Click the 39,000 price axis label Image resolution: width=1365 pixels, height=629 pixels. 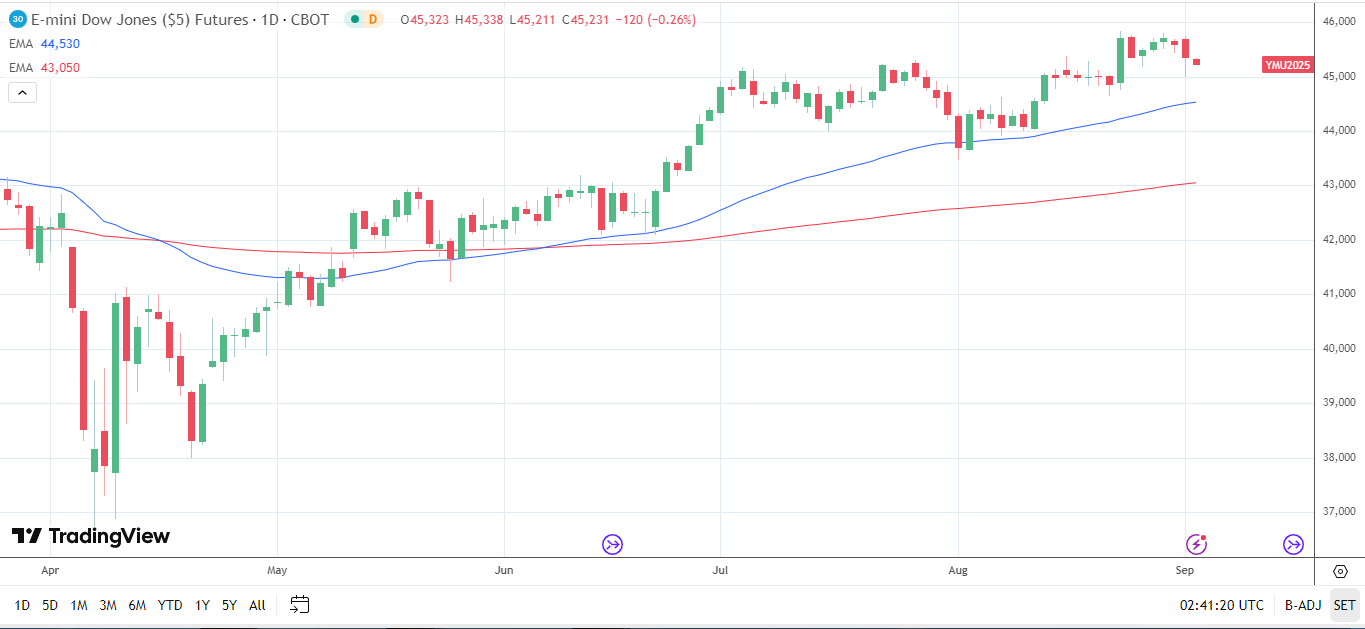coord(1337,403)
